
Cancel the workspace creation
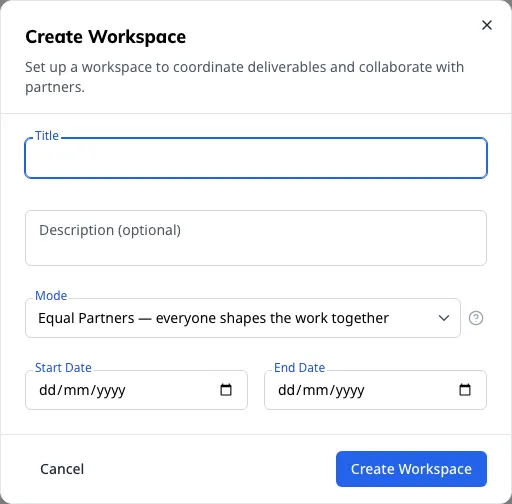pyautogui.click(x=62, y=469)
